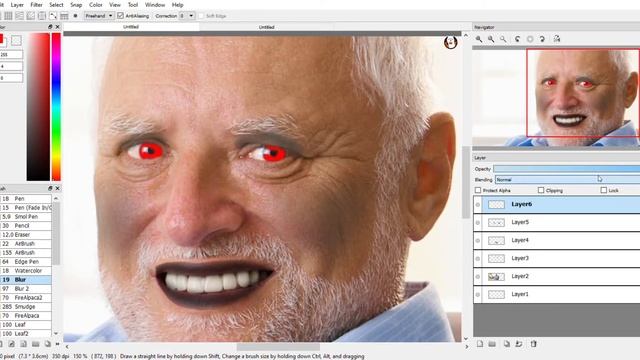Open the View menu

[115, 5]
